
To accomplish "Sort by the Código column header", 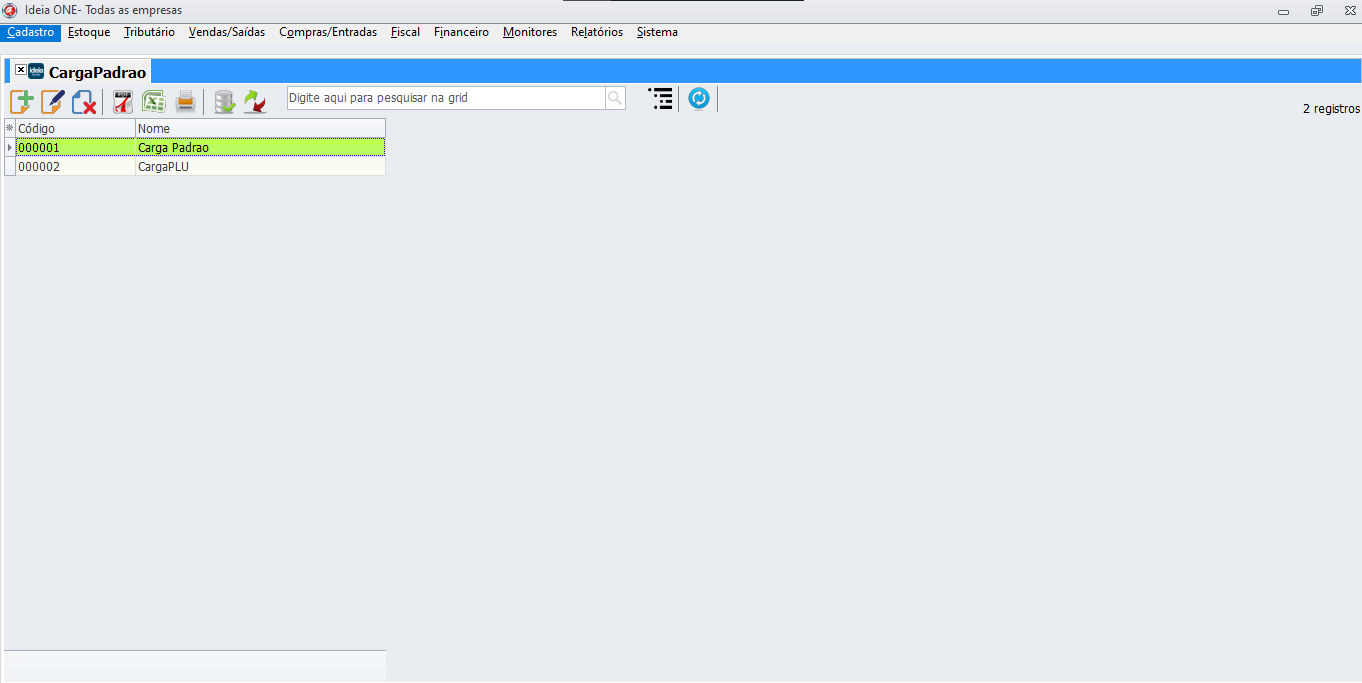I will (x=75, y=128).
